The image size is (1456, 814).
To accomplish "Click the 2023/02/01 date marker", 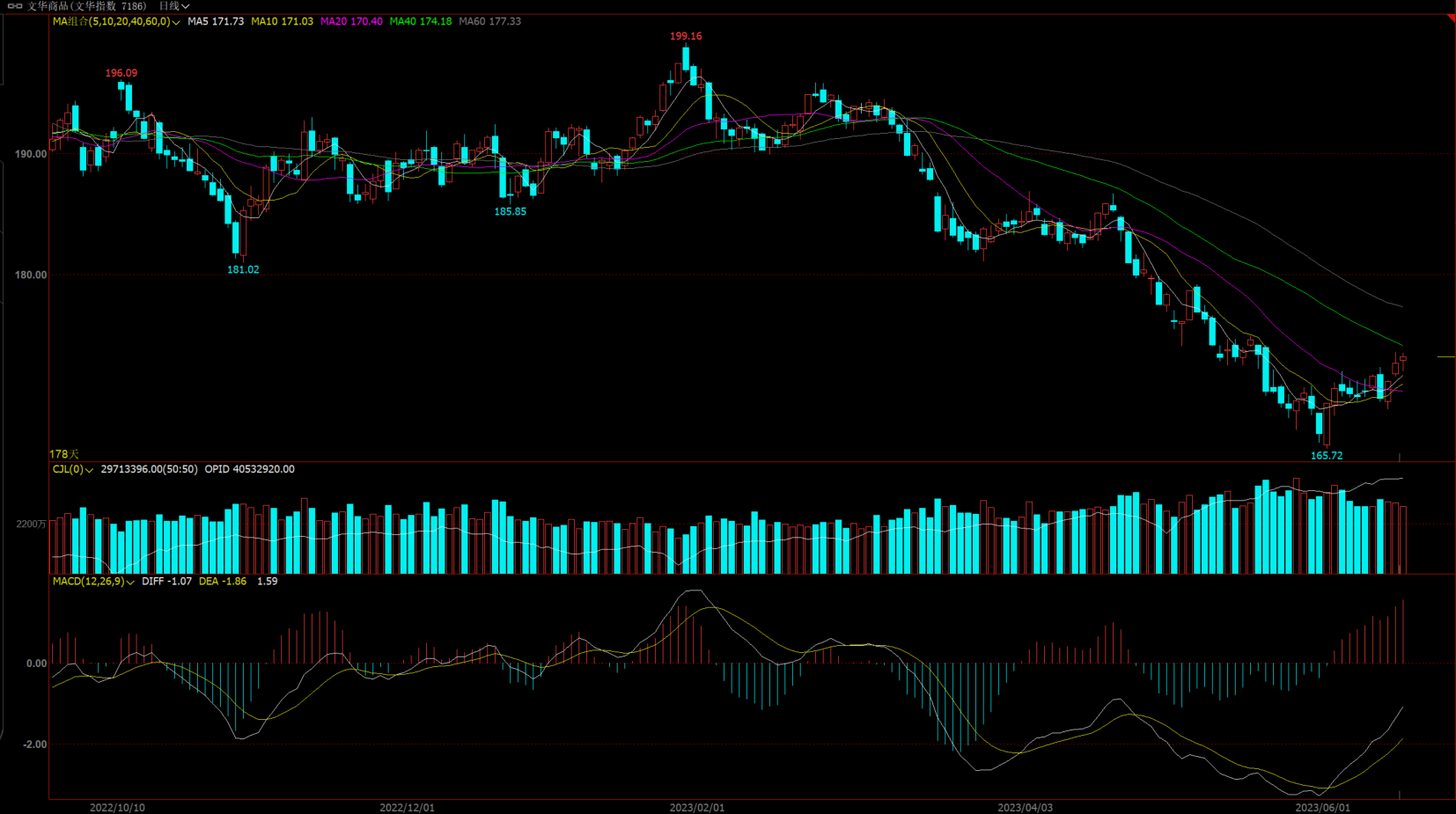I will pos(696,807).
